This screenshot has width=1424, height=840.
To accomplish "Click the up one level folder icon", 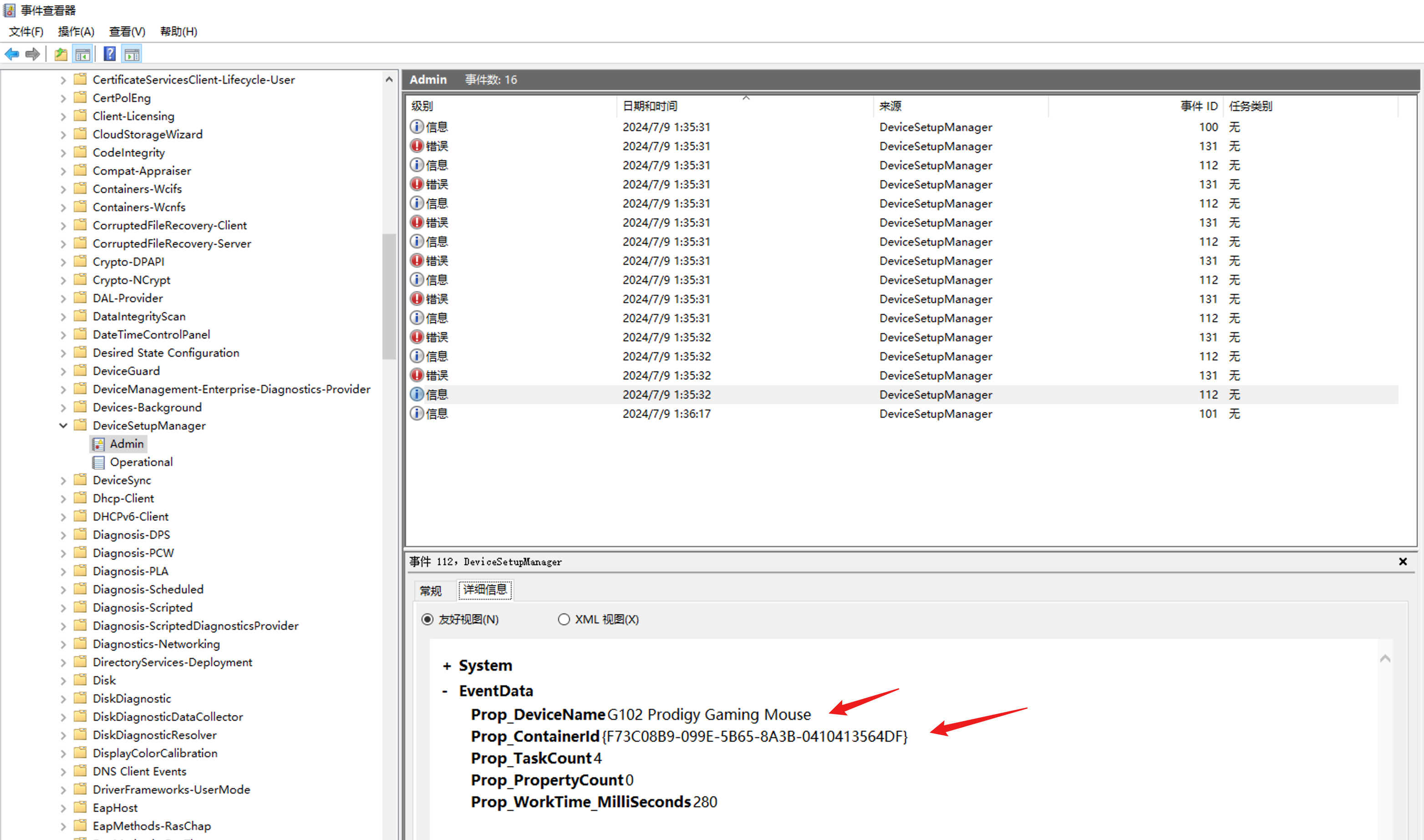I will coord(61,54).
